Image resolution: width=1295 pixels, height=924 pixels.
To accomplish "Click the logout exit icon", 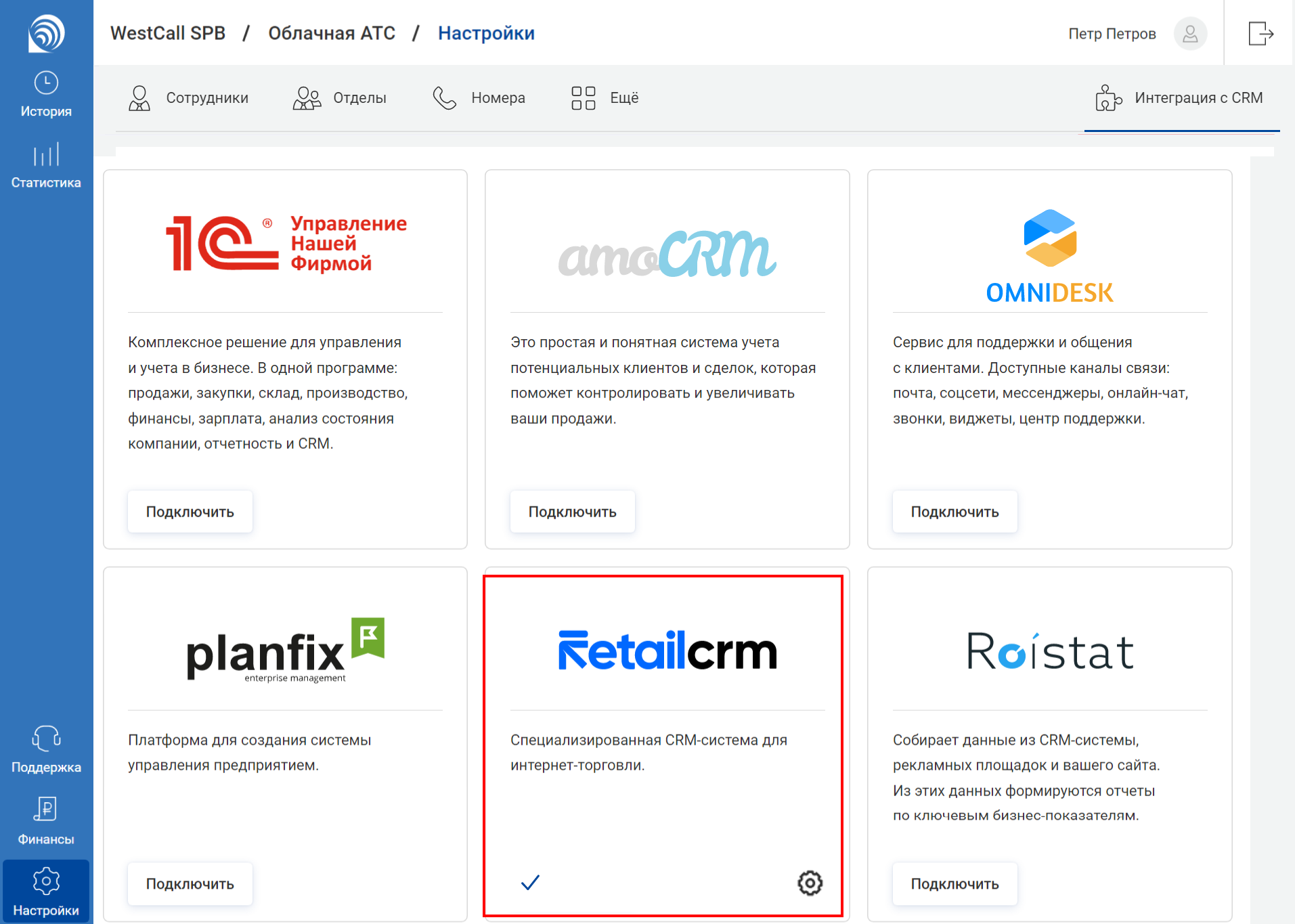I will [x=1260, y=33].
